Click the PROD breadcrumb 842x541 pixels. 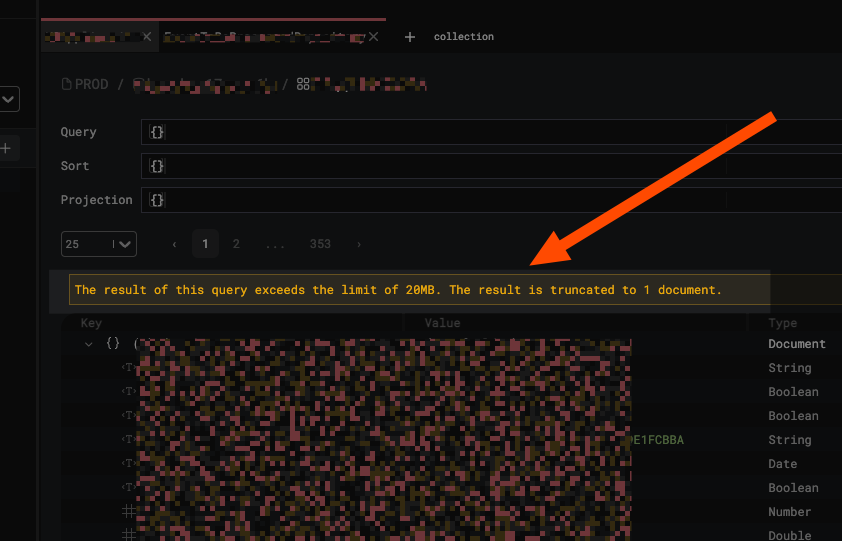[92, 84]
